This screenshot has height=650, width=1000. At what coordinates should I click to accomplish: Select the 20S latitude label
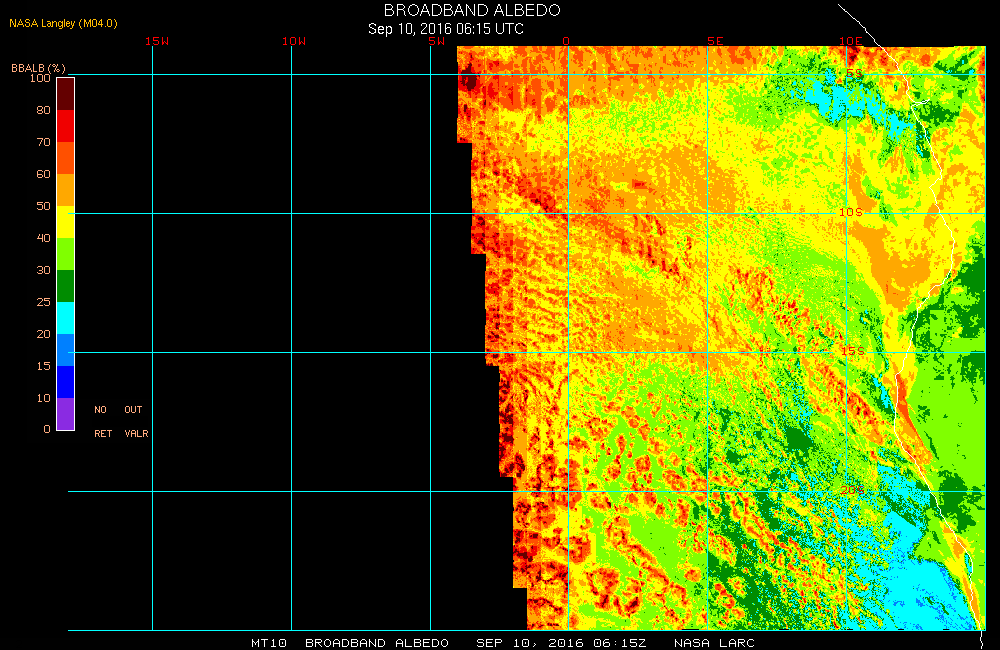[853, 490]
